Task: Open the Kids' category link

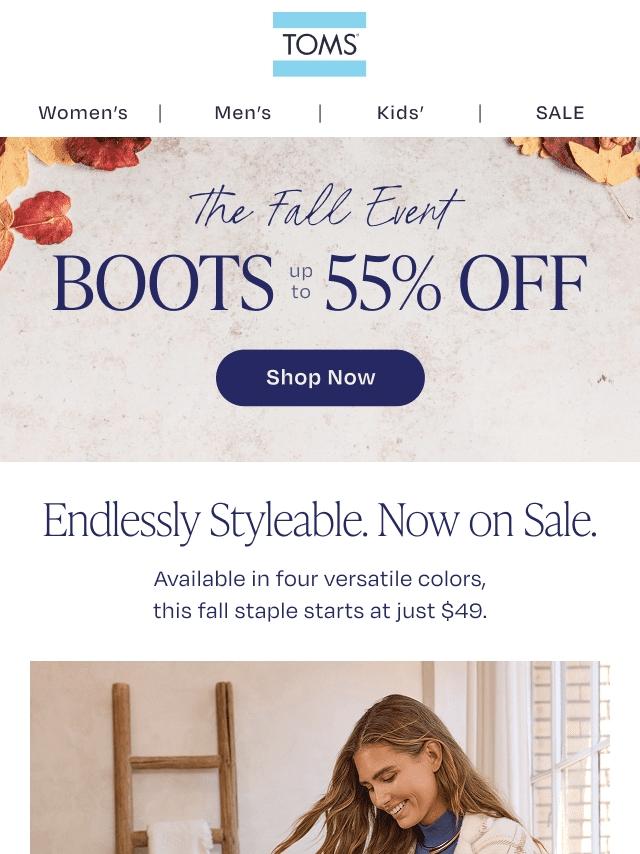Action: click(x=400, y=113)
